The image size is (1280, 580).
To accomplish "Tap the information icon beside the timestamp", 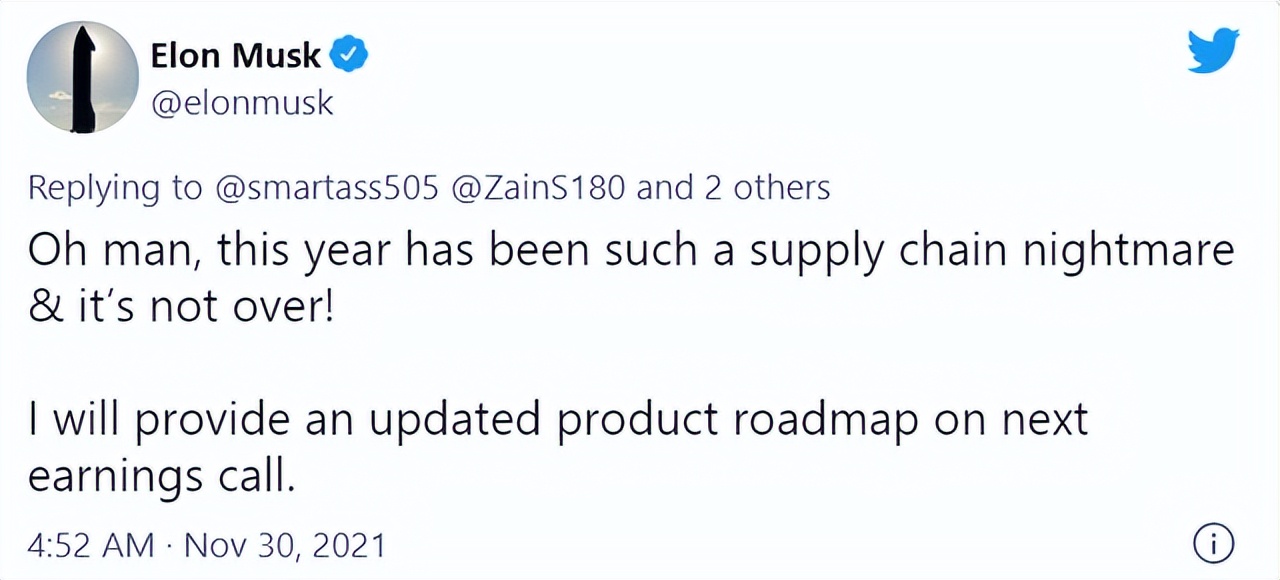I will 1216,544.
